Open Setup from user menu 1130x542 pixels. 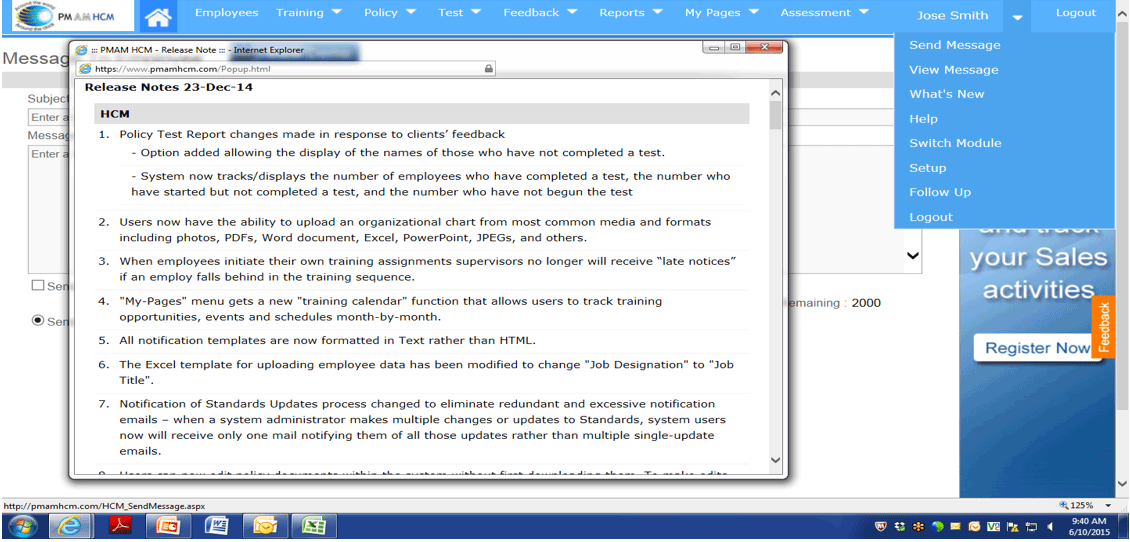[x=927, y=168]
